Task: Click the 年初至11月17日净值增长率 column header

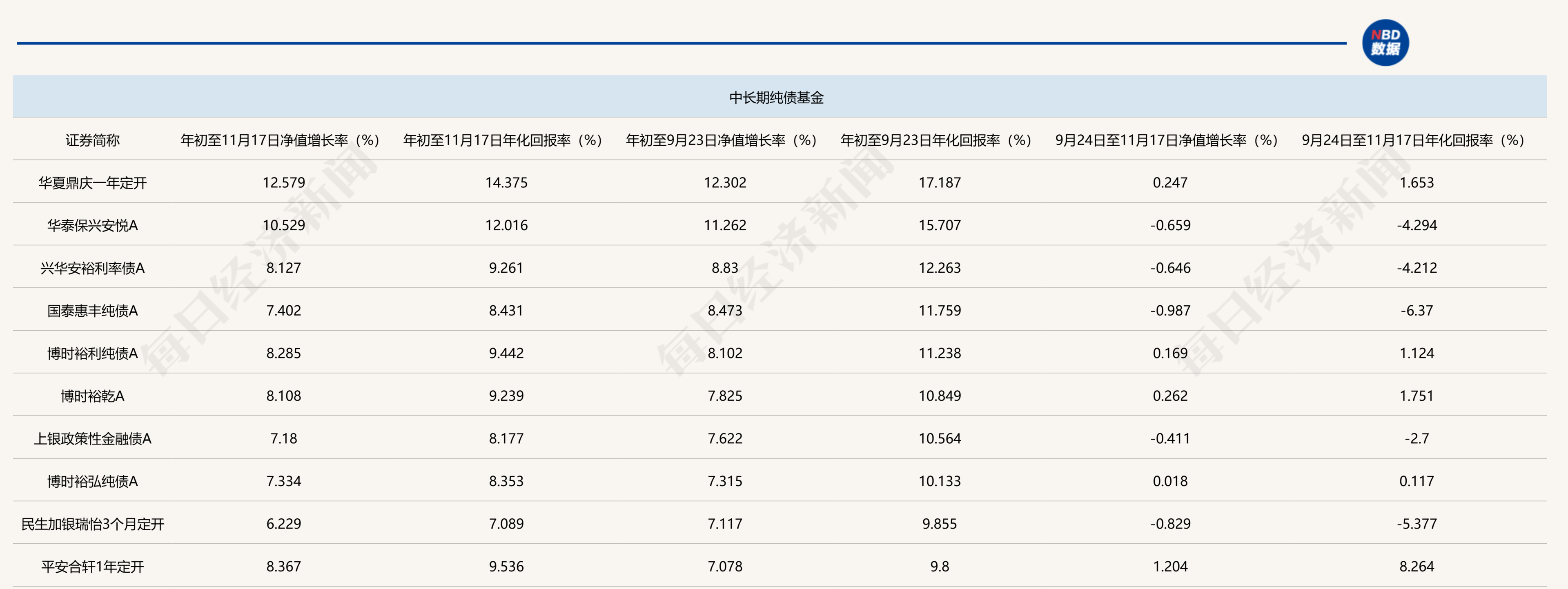Action: coord(280,140)
